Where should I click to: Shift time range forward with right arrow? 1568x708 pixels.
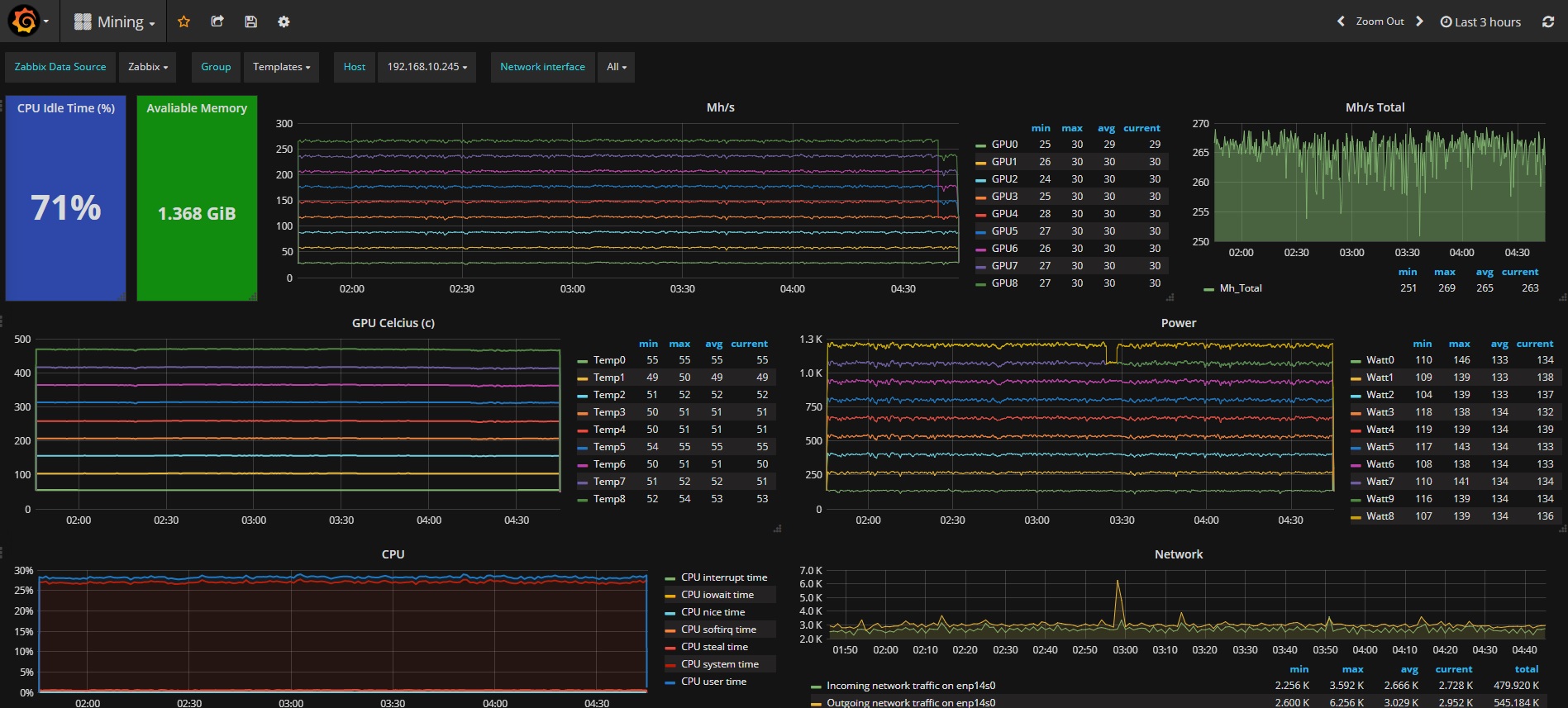tap(1419, 21)
